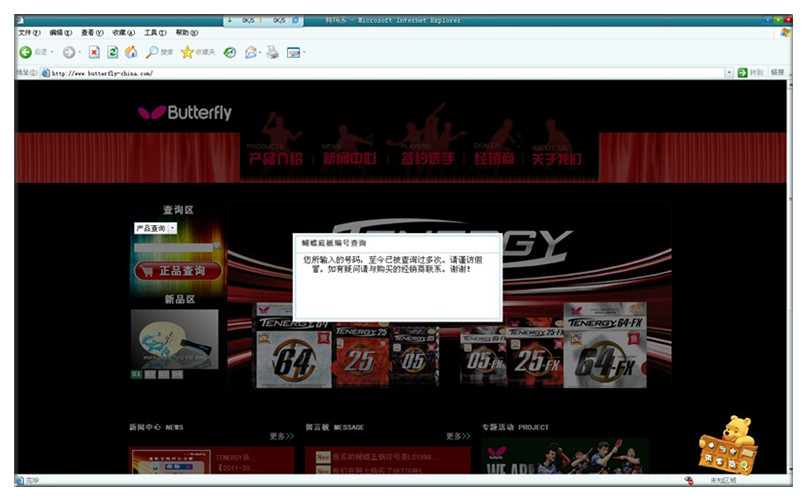Click the dialog message text about 号码

pyautogui.click(x=393, y=264)
